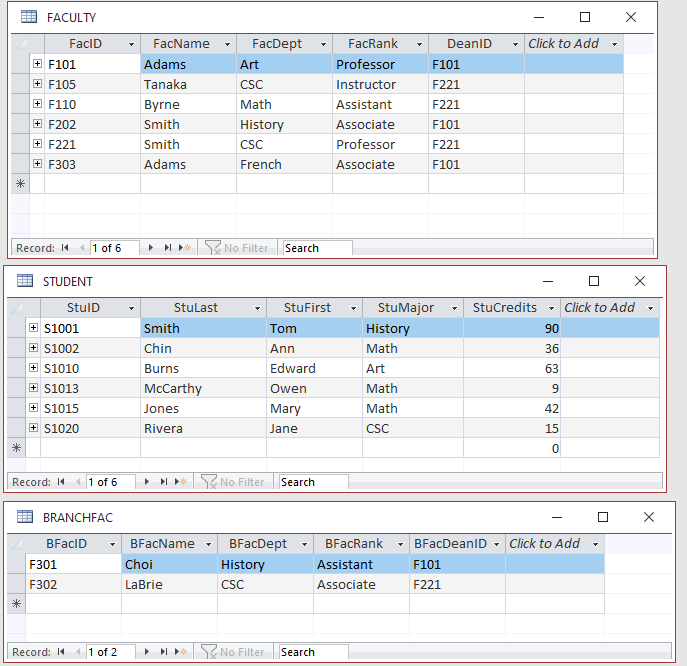Click No Filter indicator in BRANCHFAC window

click(233, 652)
